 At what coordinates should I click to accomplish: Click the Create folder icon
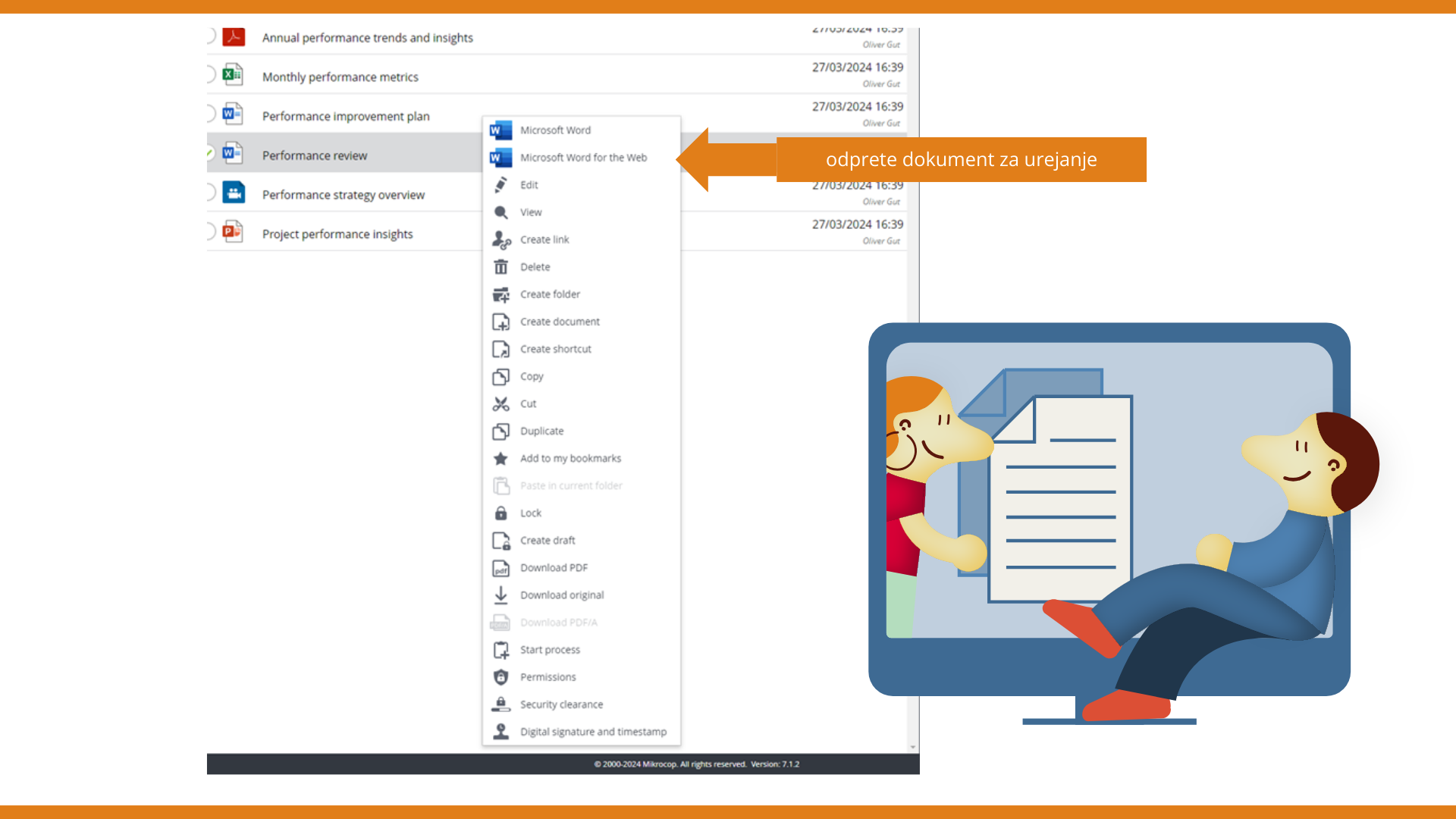pos(500,294)
